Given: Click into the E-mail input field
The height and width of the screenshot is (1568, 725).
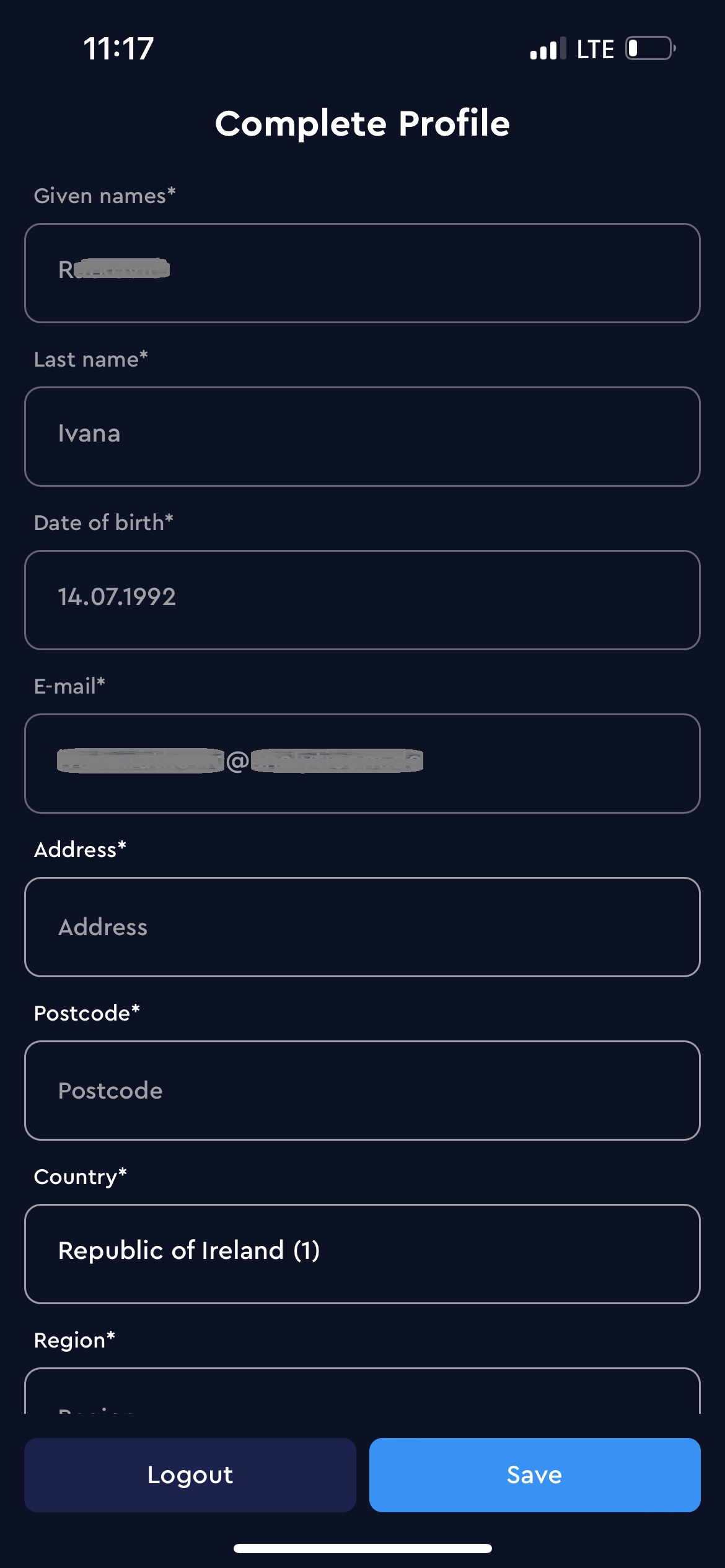Looking at the screenshot, I should point(362,764).
